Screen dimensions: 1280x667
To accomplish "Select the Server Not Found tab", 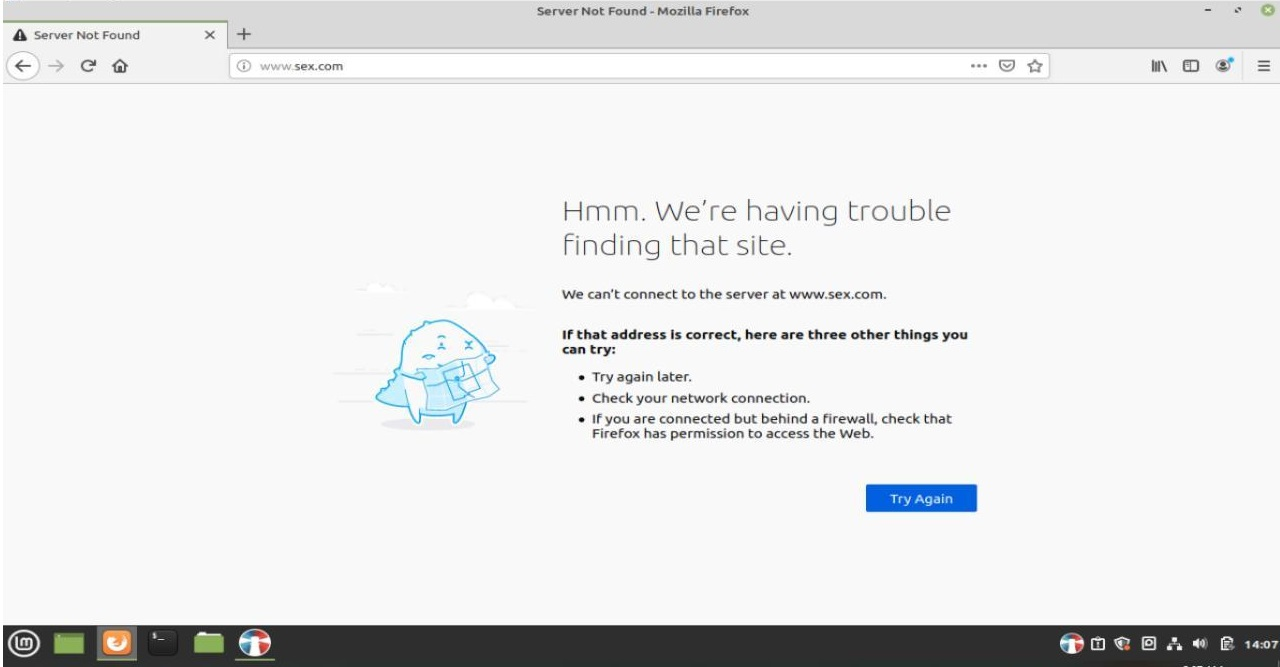I will pyautogui.click(x=114, y=34).
